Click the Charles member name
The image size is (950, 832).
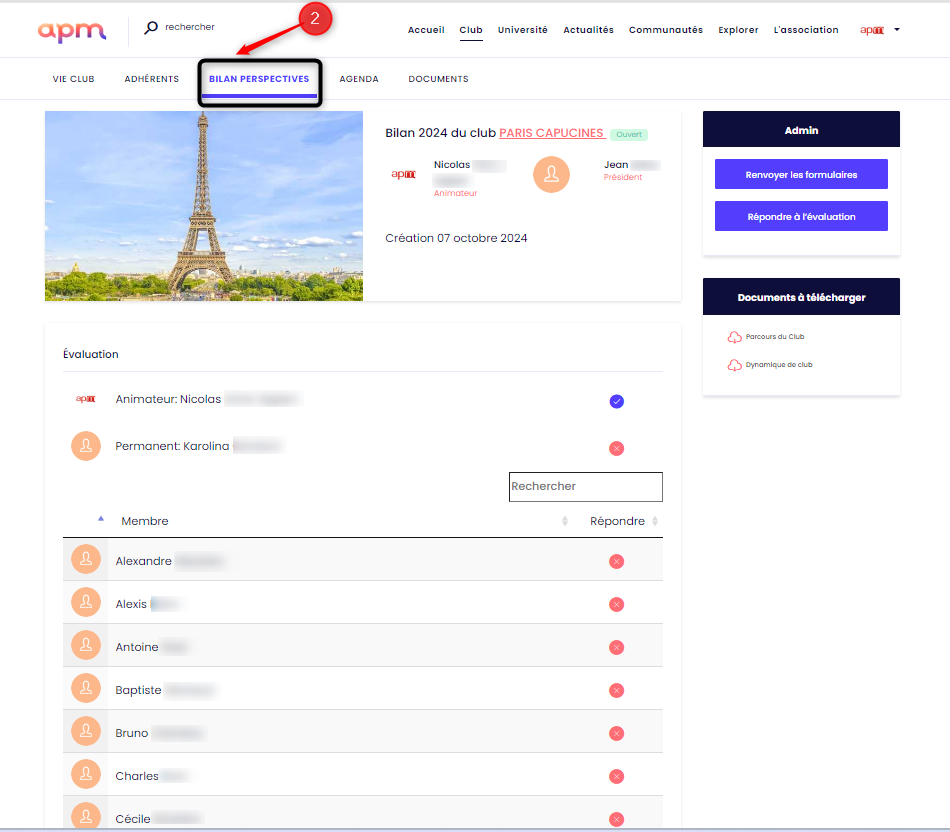point(137,776)
